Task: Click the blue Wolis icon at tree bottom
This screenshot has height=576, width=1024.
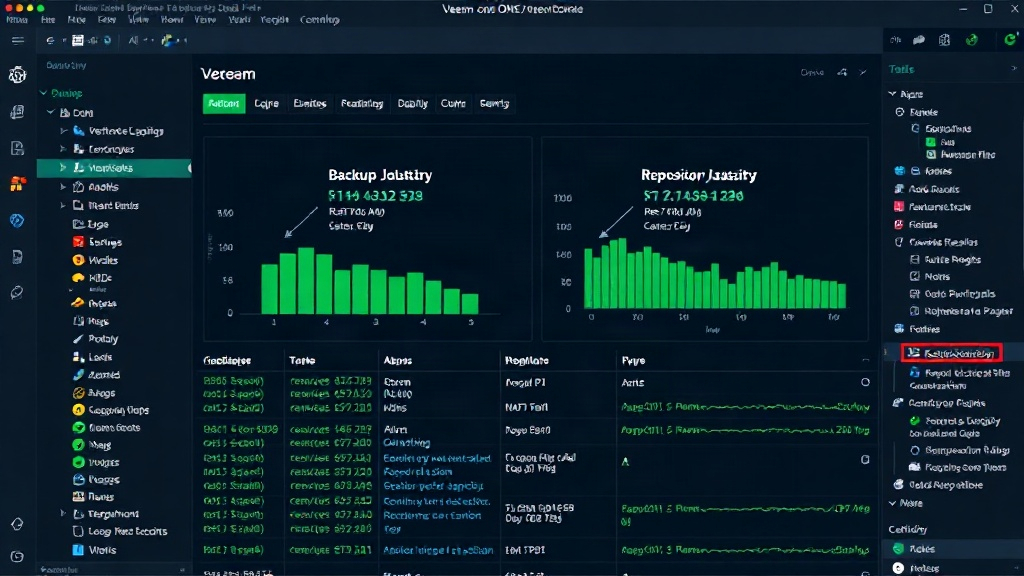Action: [78, 550]
